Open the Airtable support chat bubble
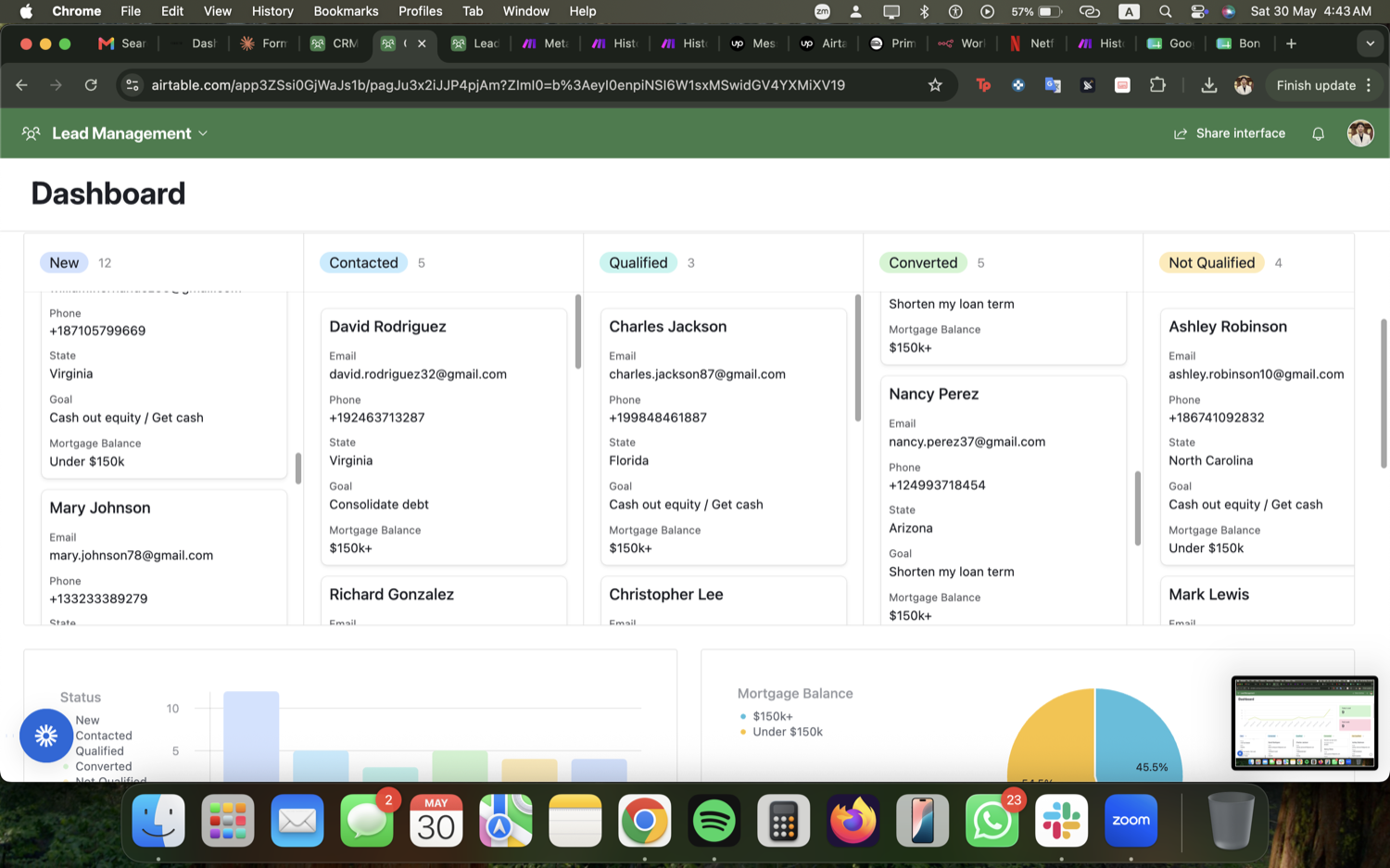The image size is (1390, 868). (45, 736)
